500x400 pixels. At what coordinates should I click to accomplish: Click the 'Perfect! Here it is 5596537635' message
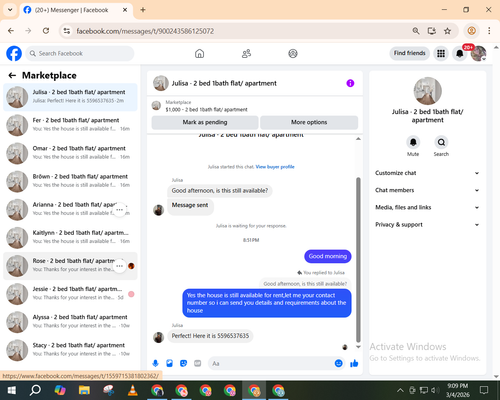210,336
